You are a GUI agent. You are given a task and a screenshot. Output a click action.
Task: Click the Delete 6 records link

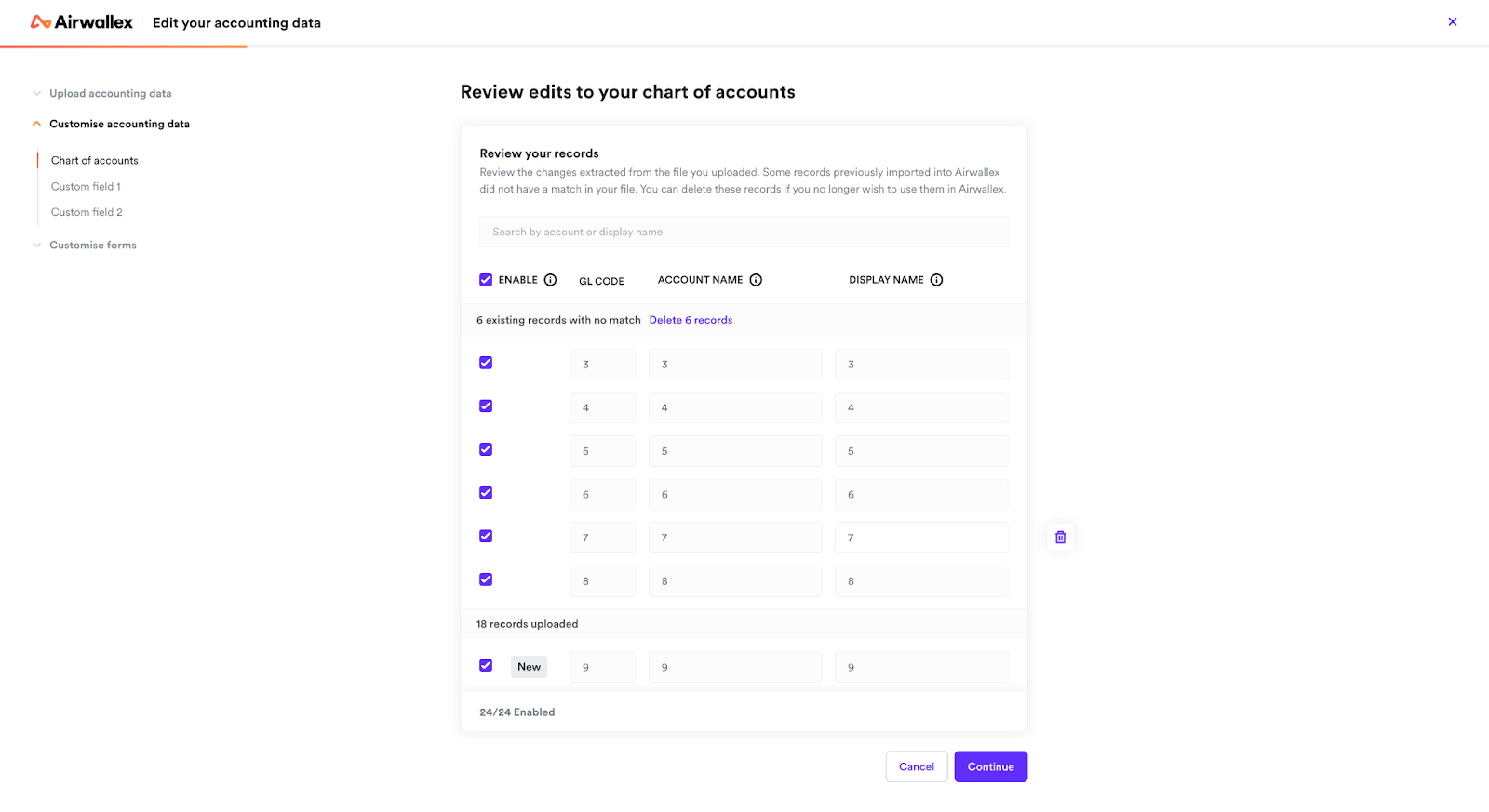point(691,320)
